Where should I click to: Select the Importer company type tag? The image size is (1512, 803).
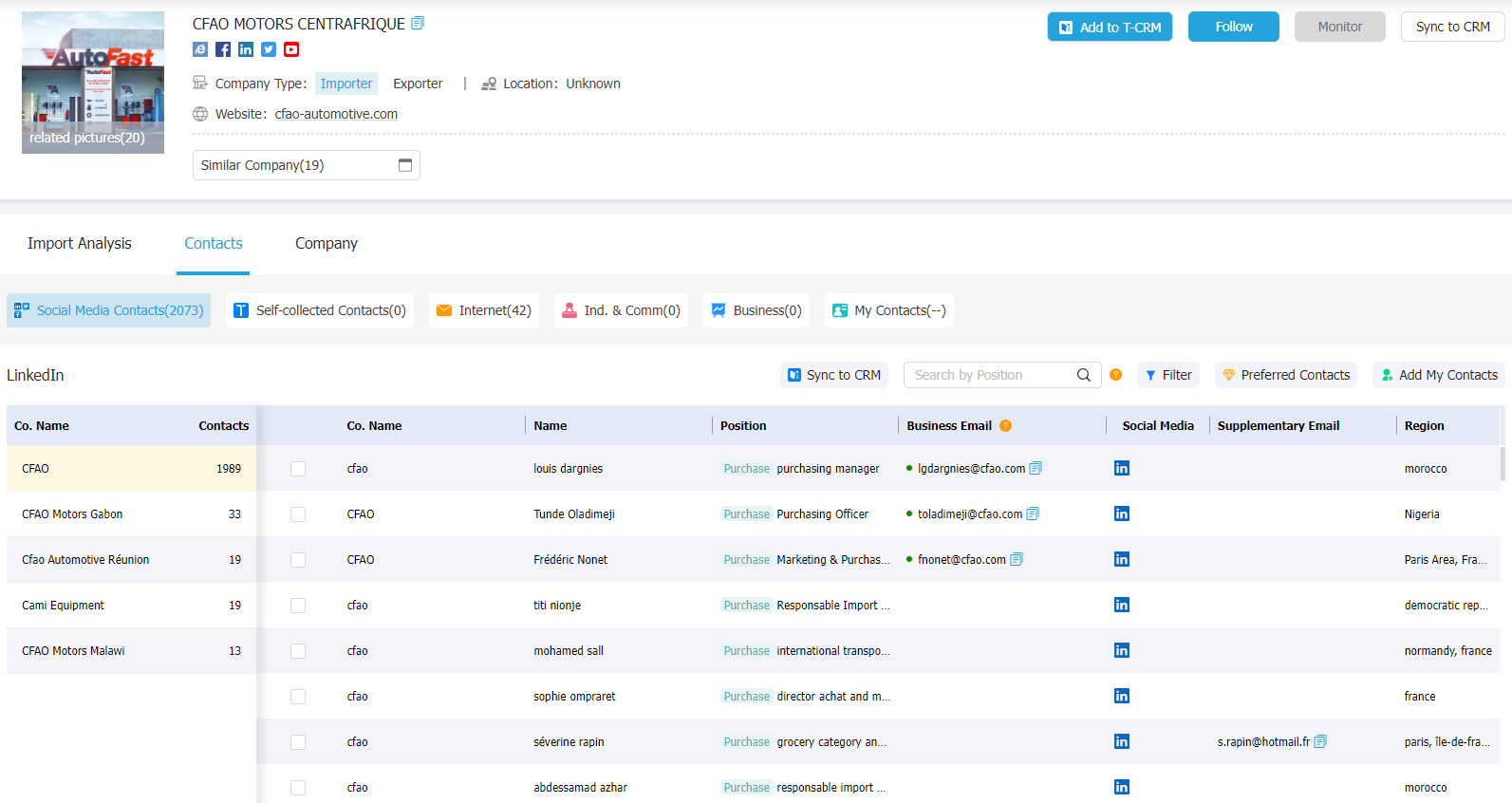click(346, 84)
